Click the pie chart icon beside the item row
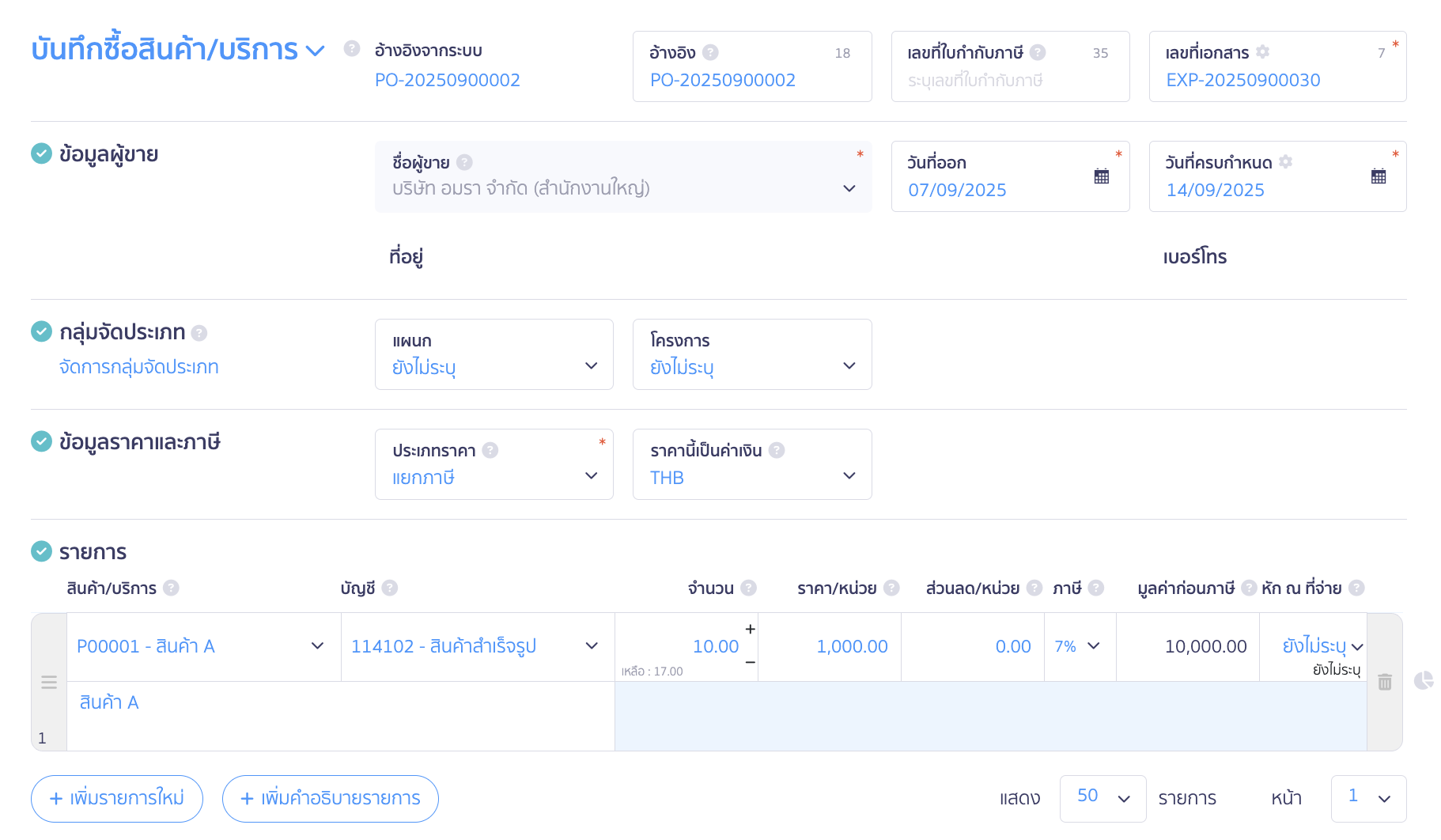Screen dimensions: 1441x840 click(x=1424, y=680)
